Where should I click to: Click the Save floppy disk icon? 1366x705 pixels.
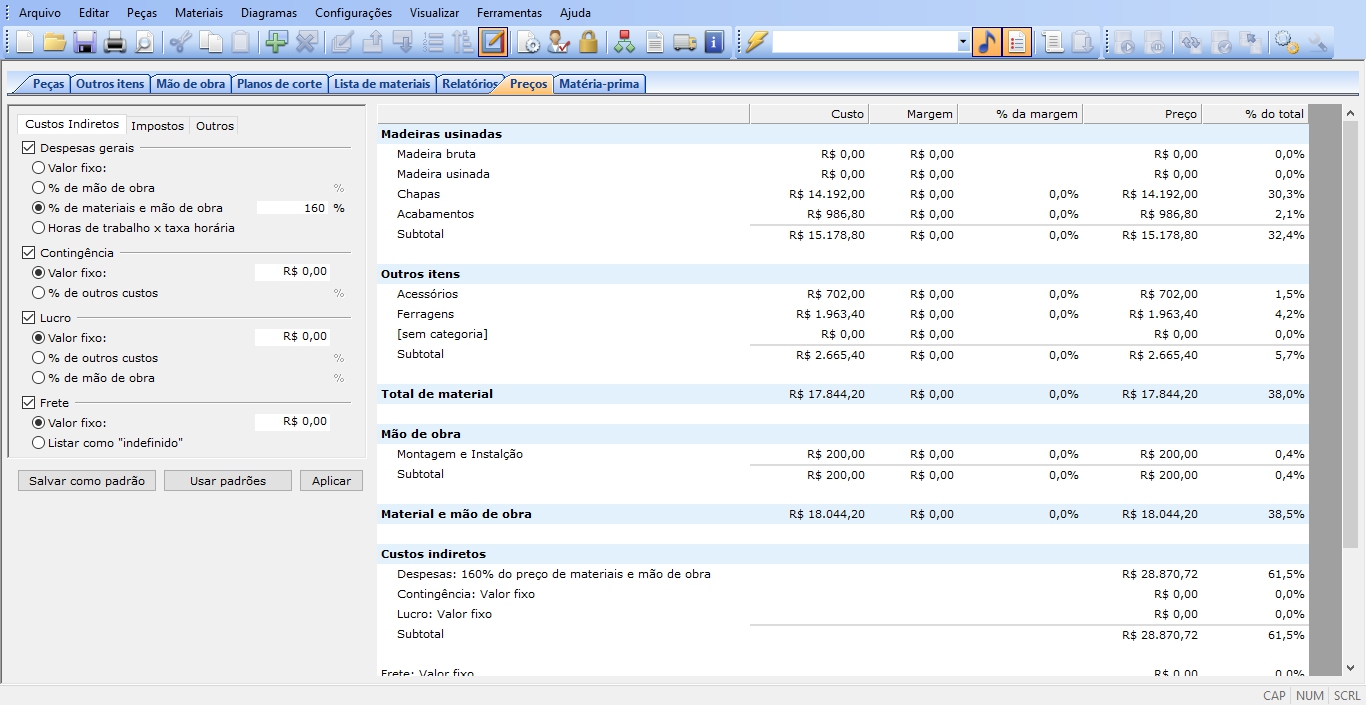click(x=84, y=42)
